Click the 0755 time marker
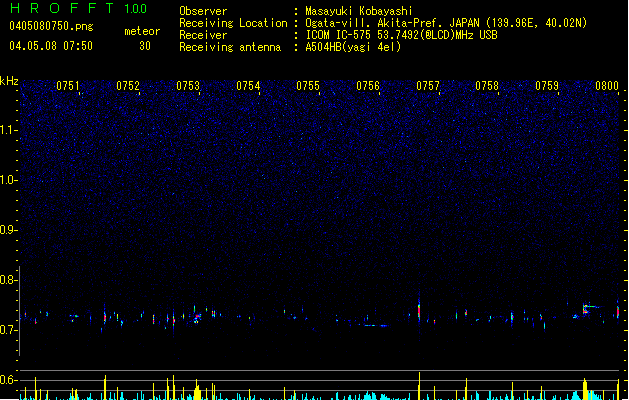Viewport: 629px width, 400px height. pos(308,86)
